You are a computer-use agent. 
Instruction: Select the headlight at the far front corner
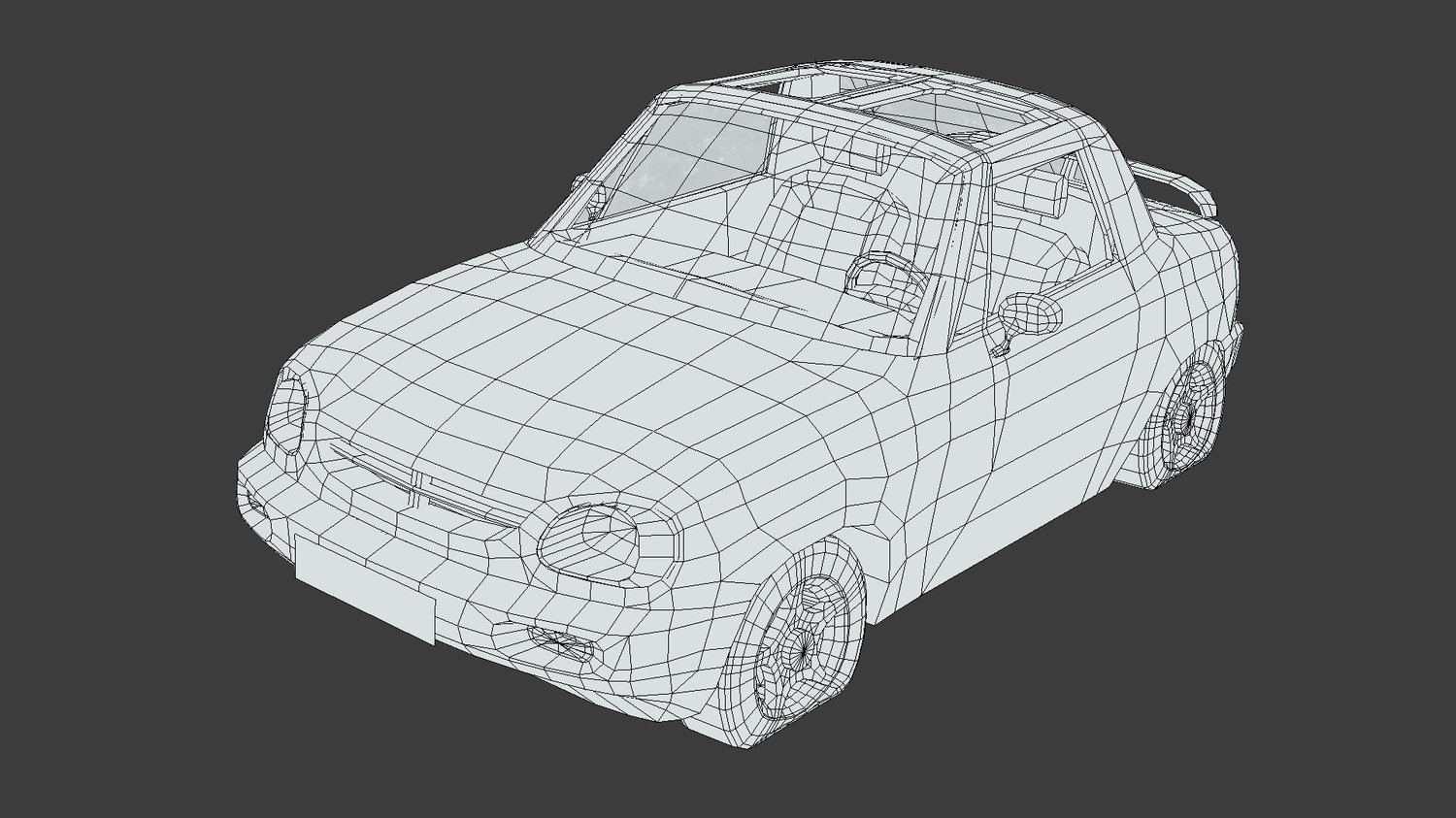(x=288, y=413)
